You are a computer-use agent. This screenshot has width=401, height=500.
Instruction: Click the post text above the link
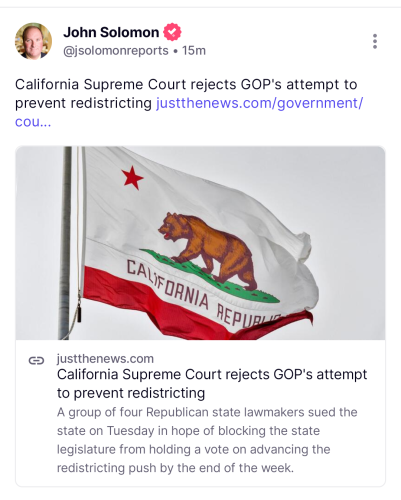tap(186, 94)
